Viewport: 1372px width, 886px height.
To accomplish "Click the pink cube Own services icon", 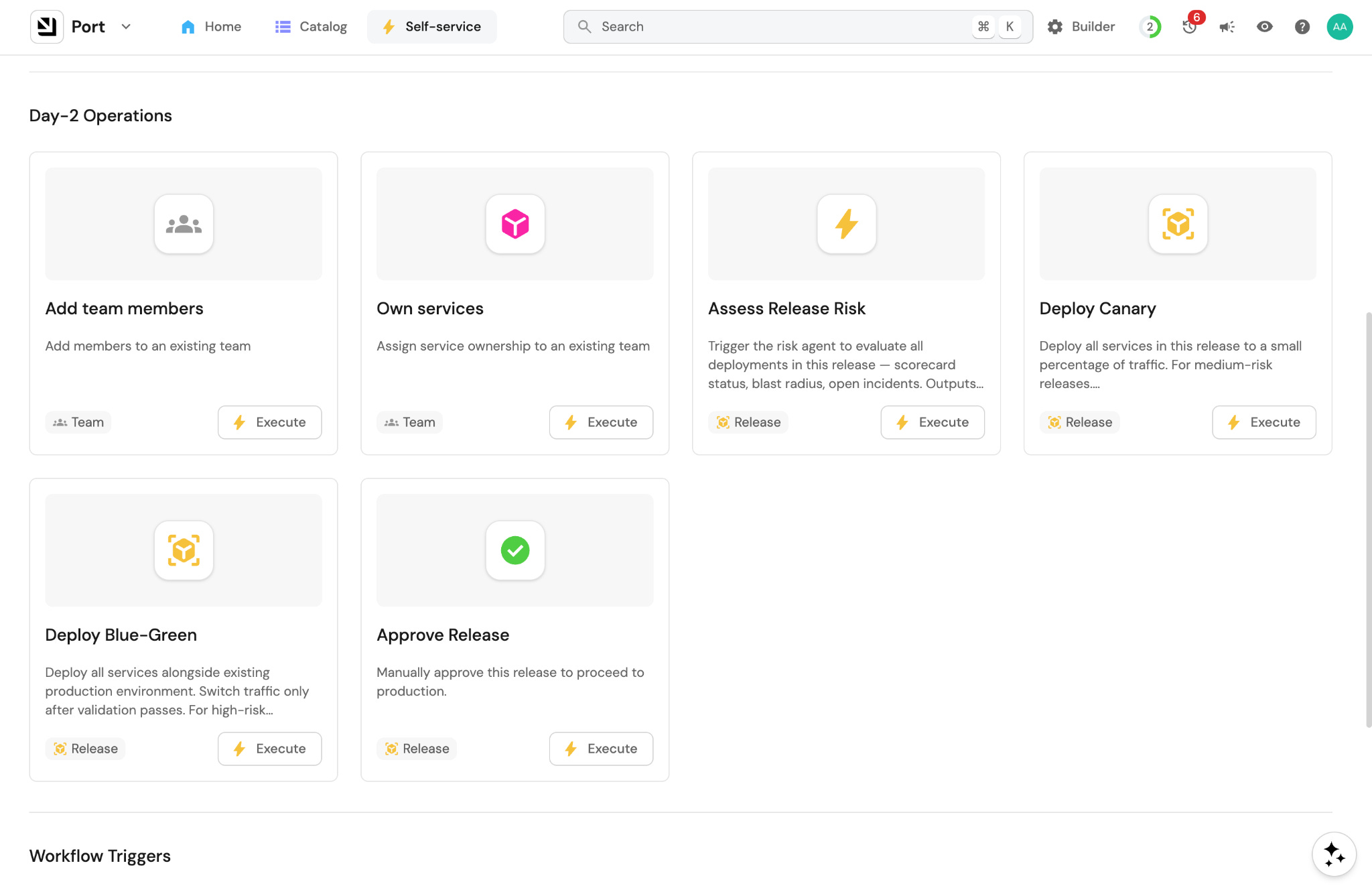I will pyautogui.click(x=514, y=224).
